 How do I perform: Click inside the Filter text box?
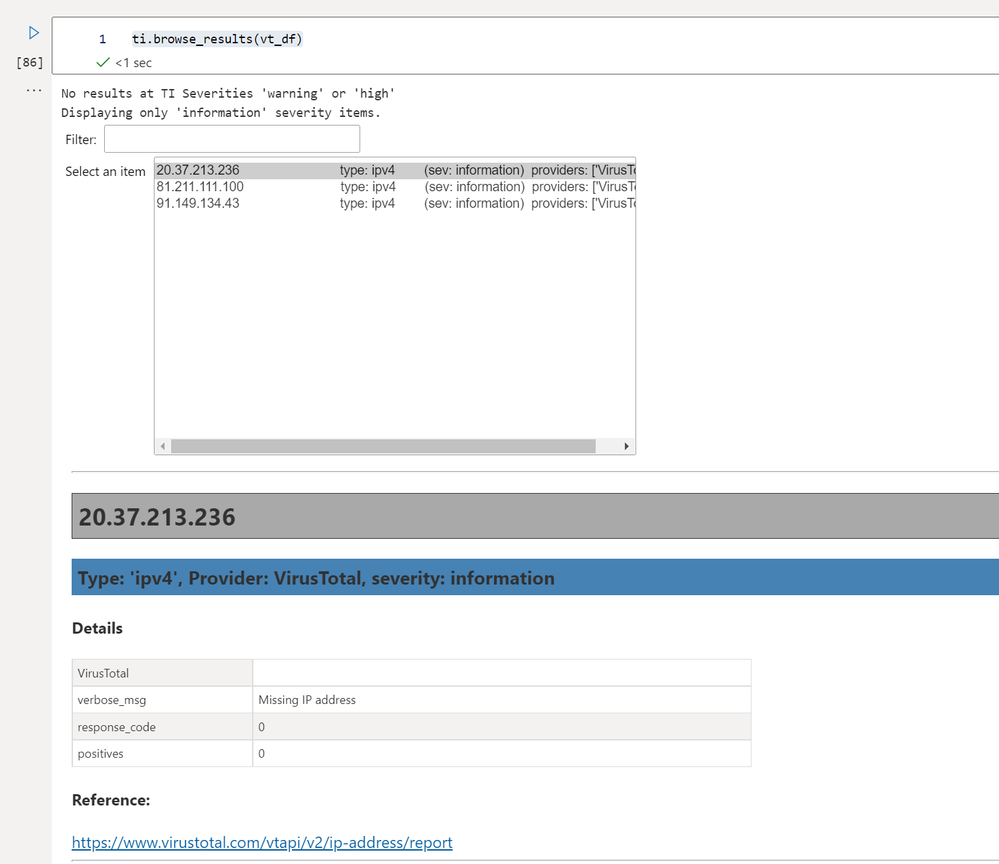tap(232, 139)
